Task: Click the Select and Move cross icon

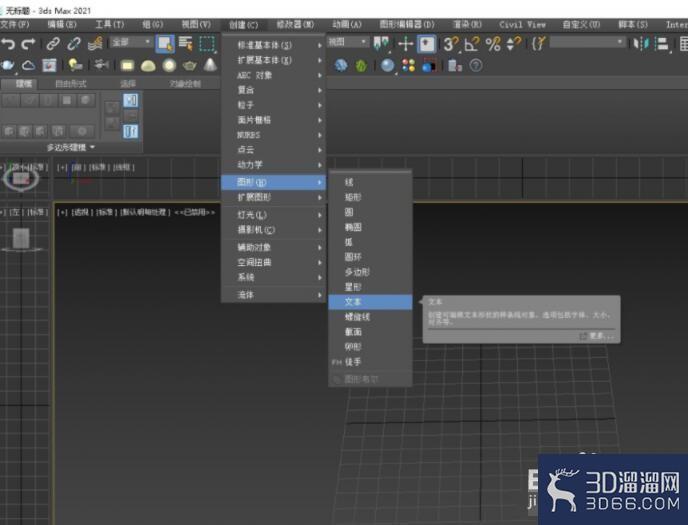Action: click(405, 44)
